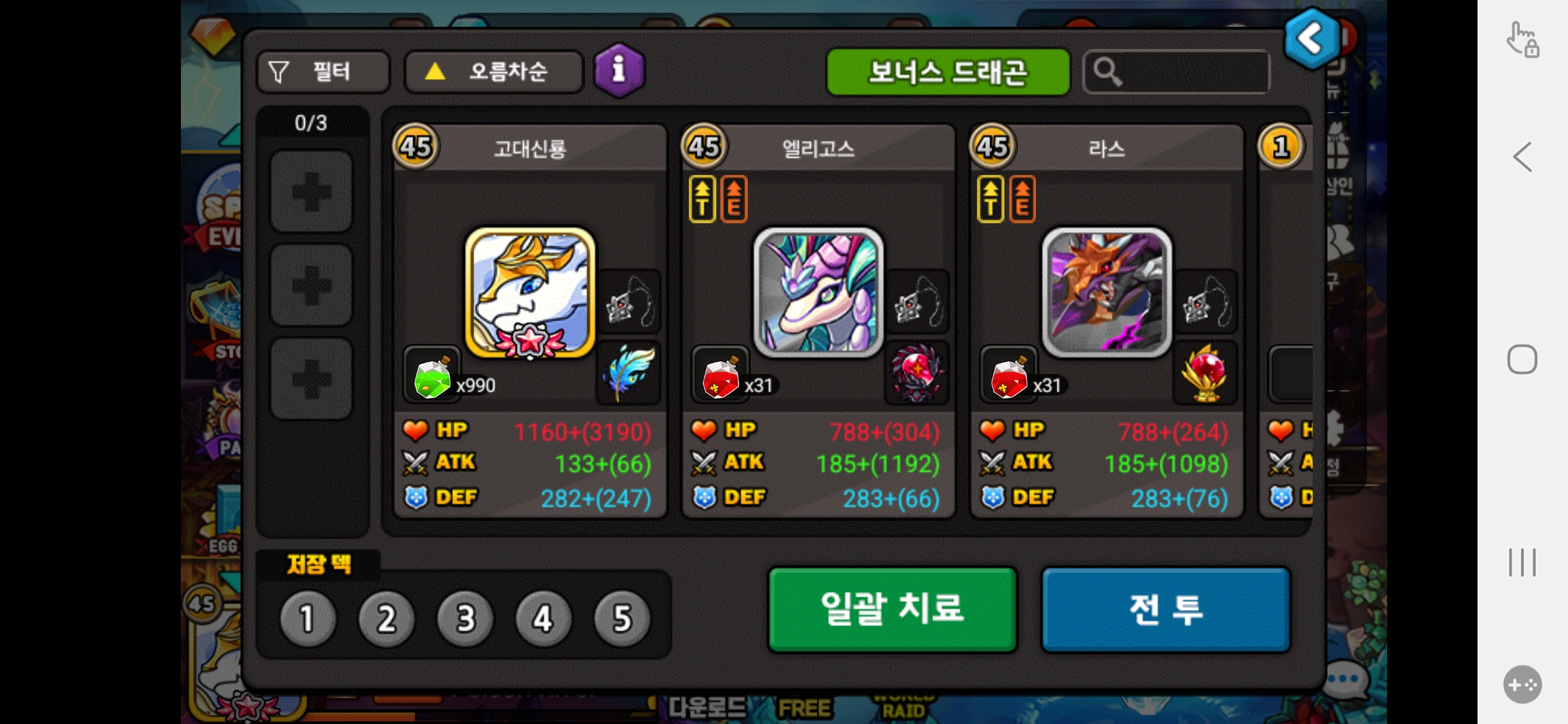
Task: Tap the blue back arrow icon
Action: (1312, 39)
